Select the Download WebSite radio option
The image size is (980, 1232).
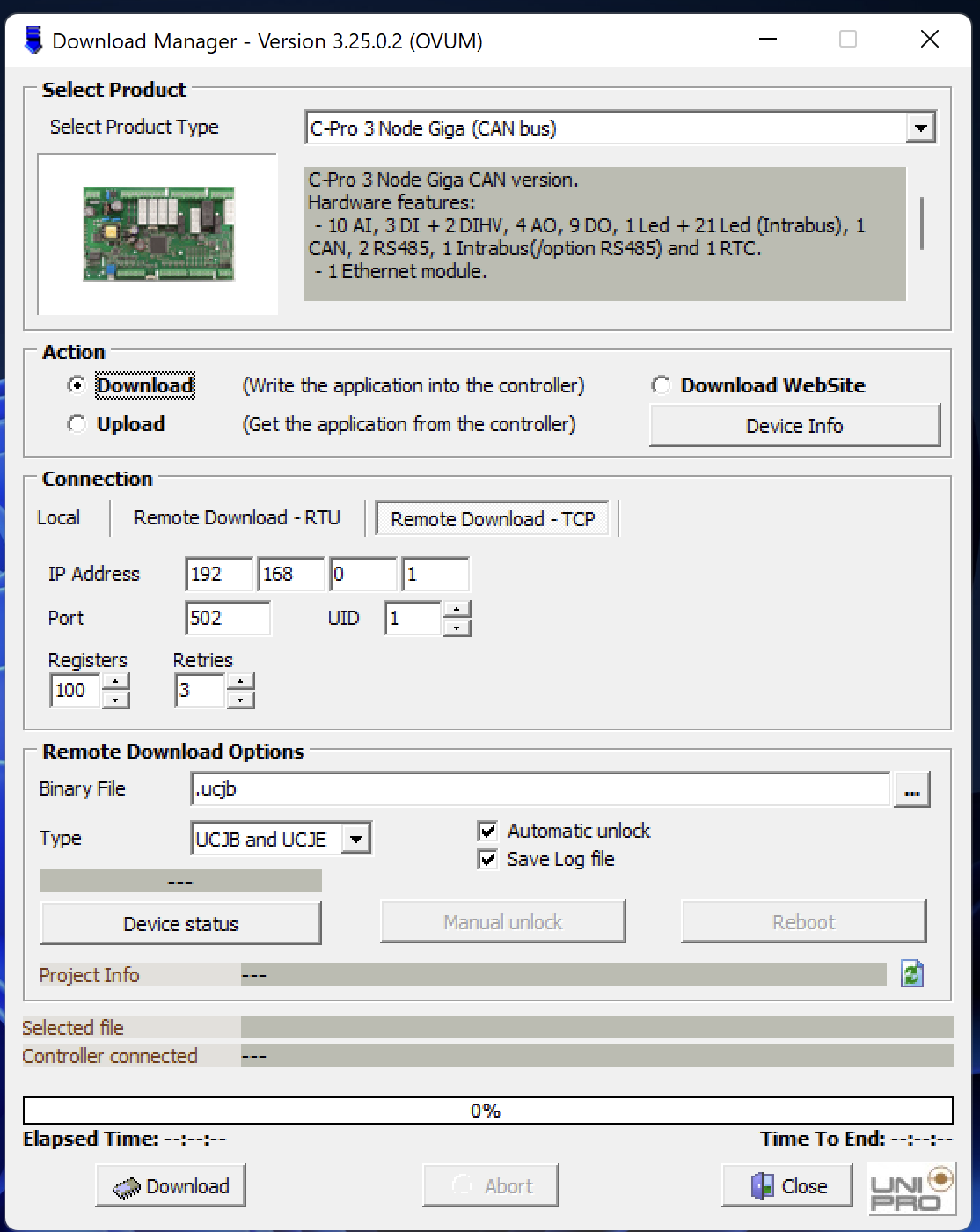661,385
